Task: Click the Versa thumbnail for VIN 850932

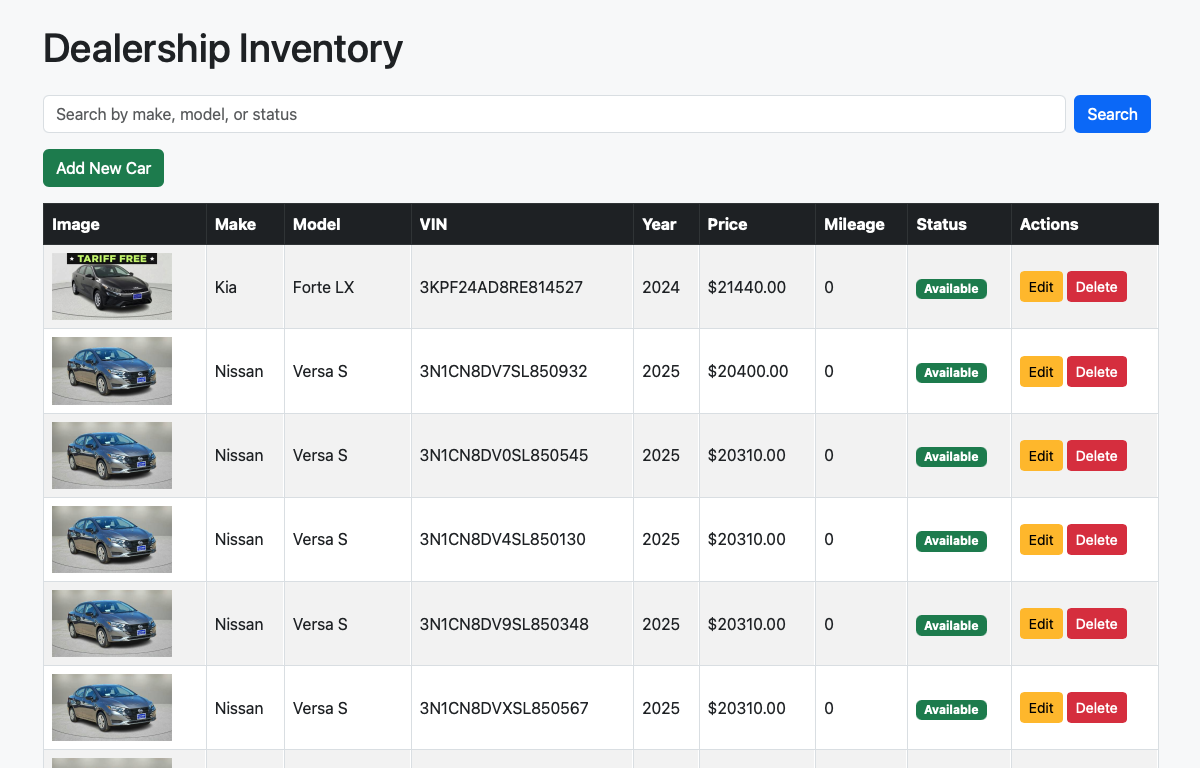Action: [112, 371]
